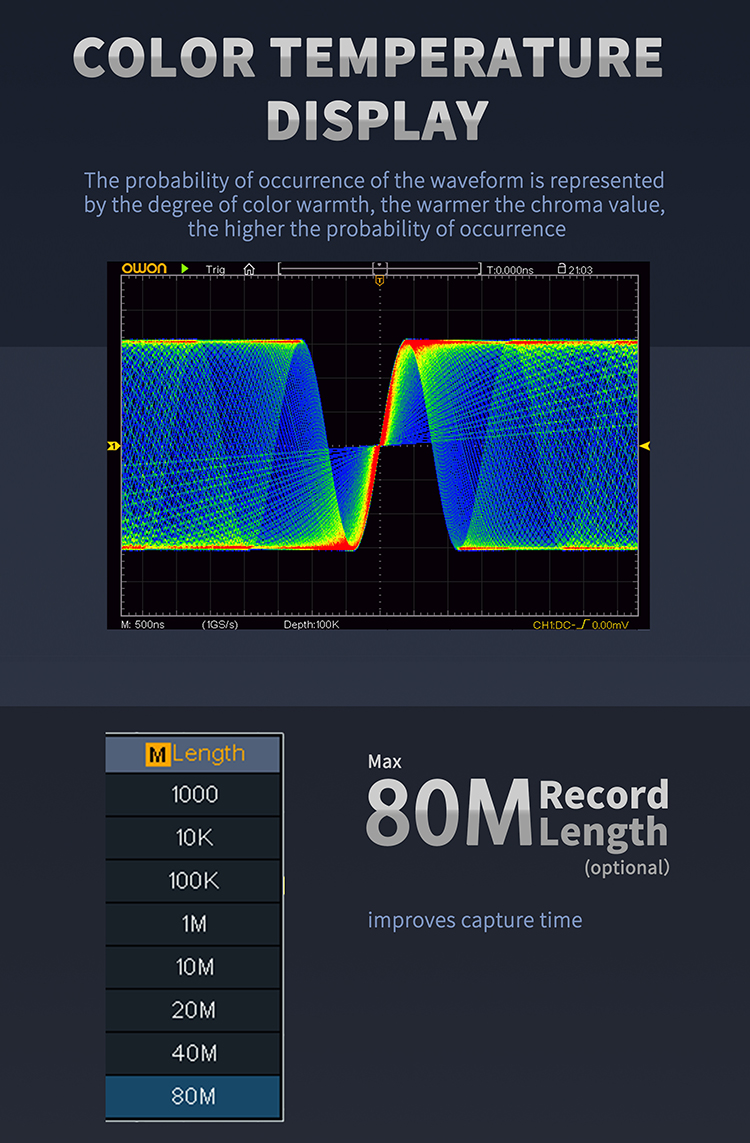Set record length to 10M

click(x=194, y=967)
